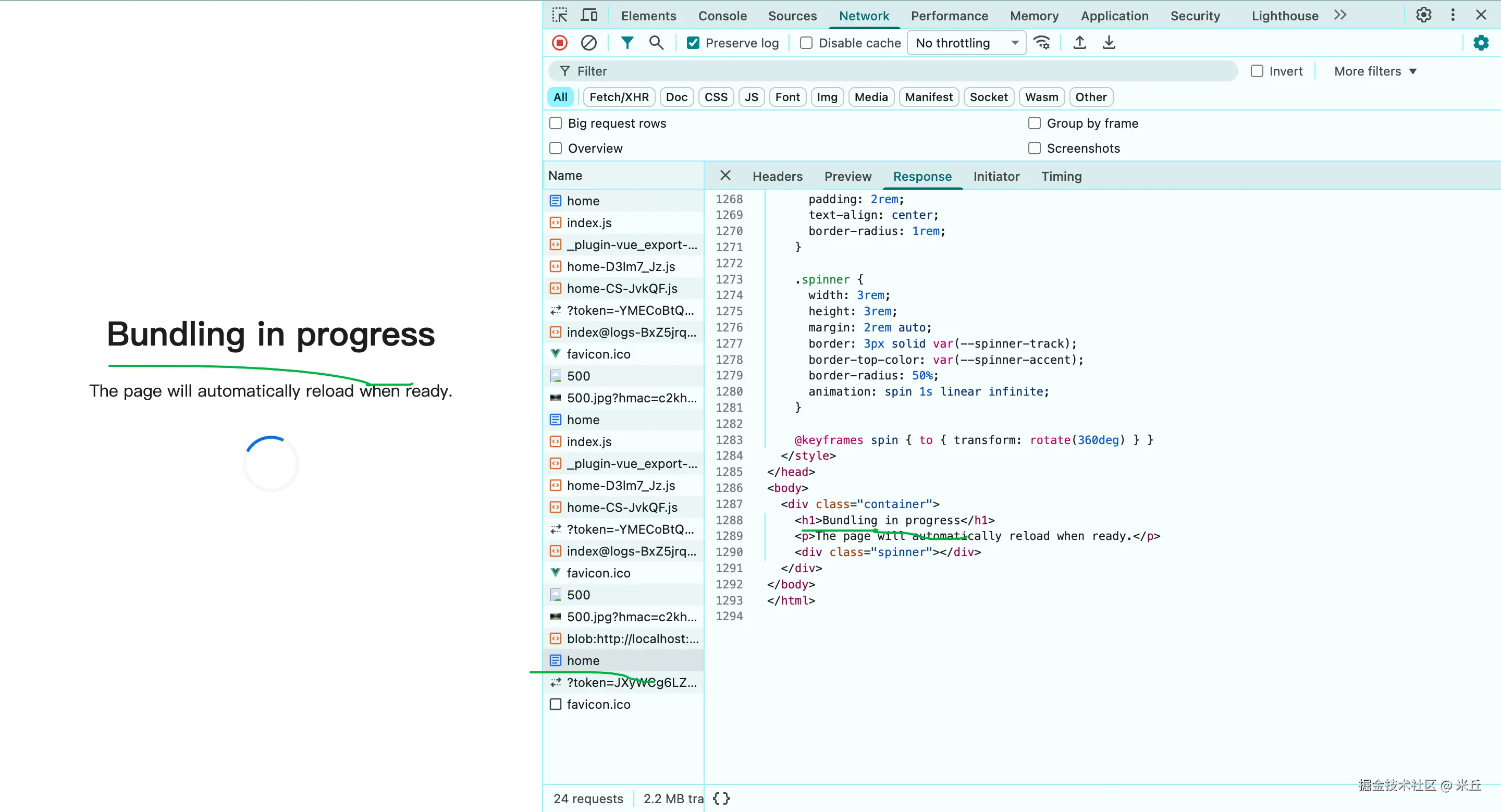Stop recording network log

(559, 43)
